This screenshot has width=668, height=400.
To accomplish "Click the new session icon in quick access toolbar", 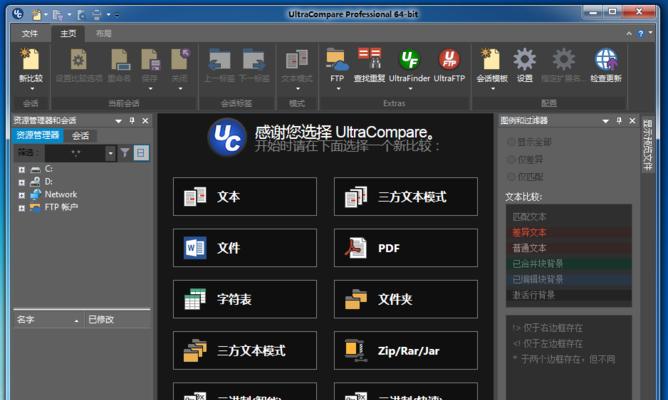I will pyautogui.click(x=37, y=15).
